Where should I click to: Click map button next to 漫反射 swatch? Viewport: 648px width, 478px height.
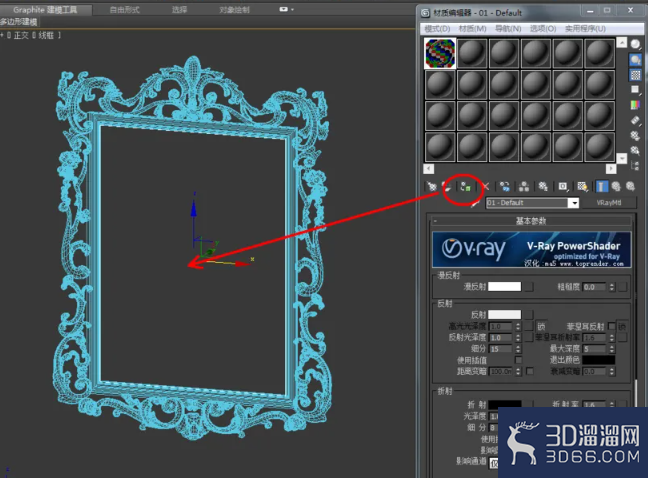529,286
